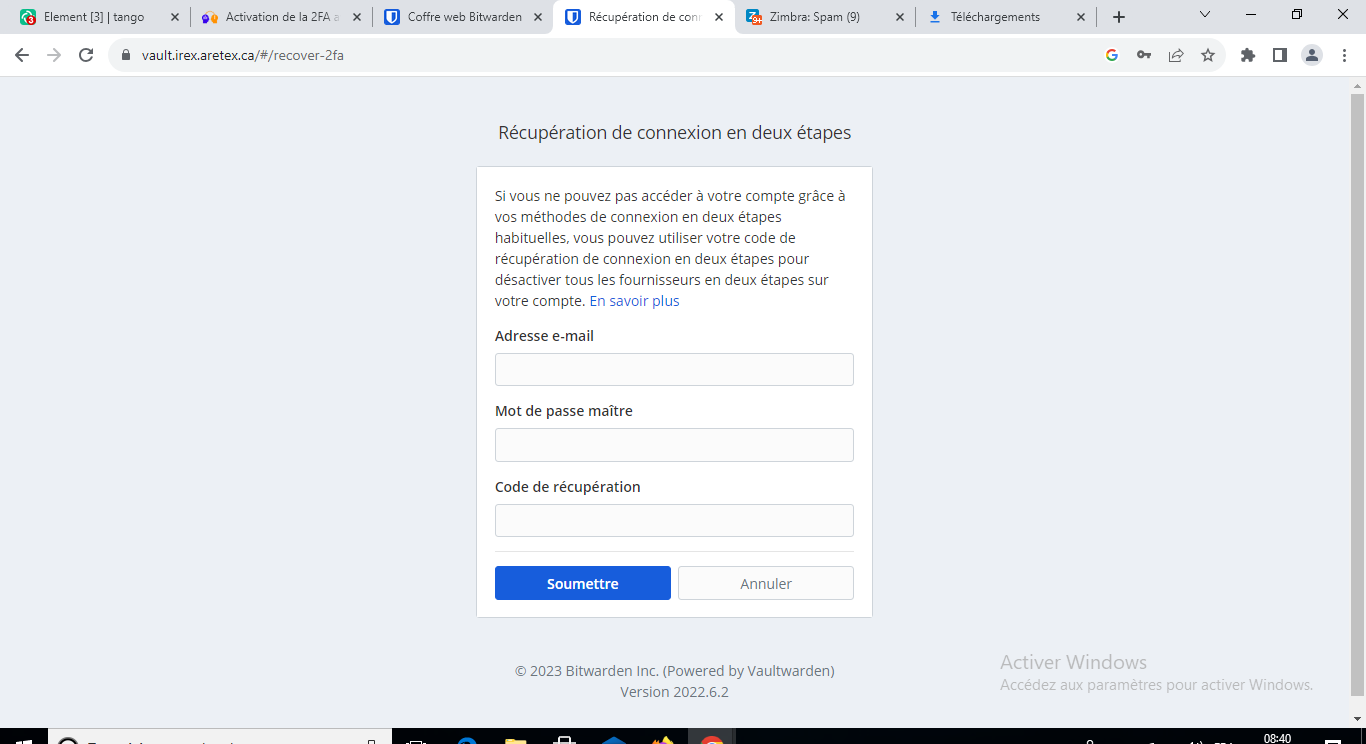The height and width of the screenshot is (744, 1366).
Task: Open the Extensions puzzle icon
Action: tap(1248, 56)
